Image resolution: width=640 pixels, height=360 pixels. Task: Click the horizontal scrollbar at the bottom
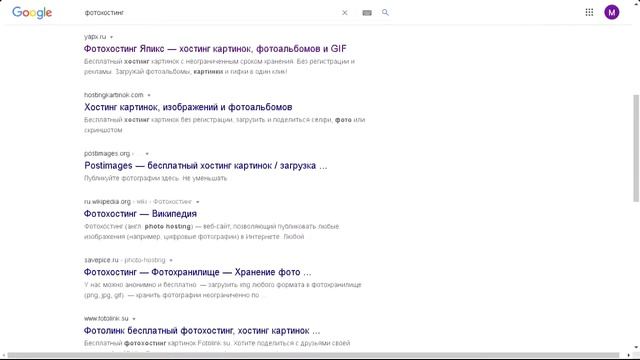coord(313,356)
